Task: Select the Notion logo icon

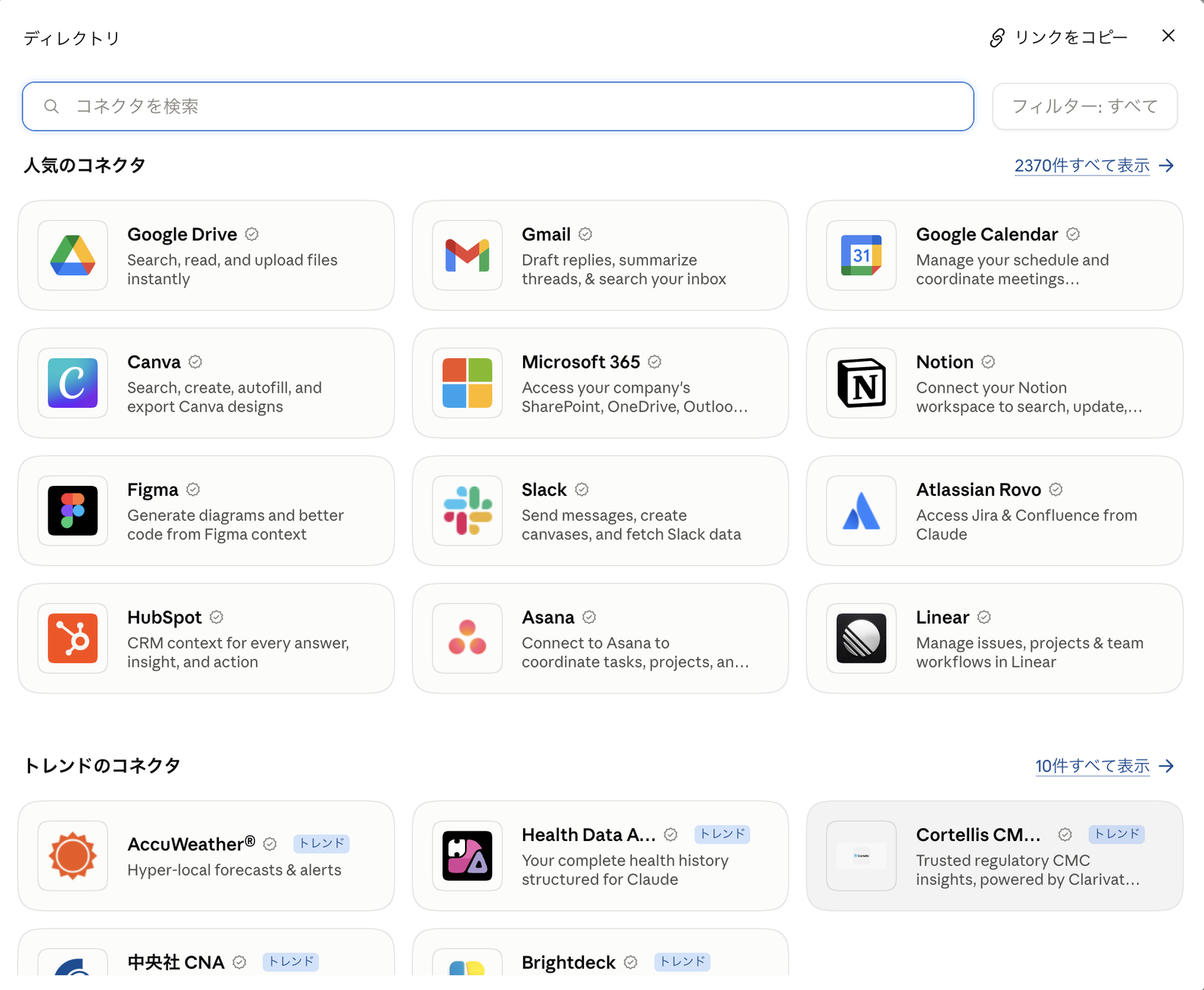Action: pos(862,383)
